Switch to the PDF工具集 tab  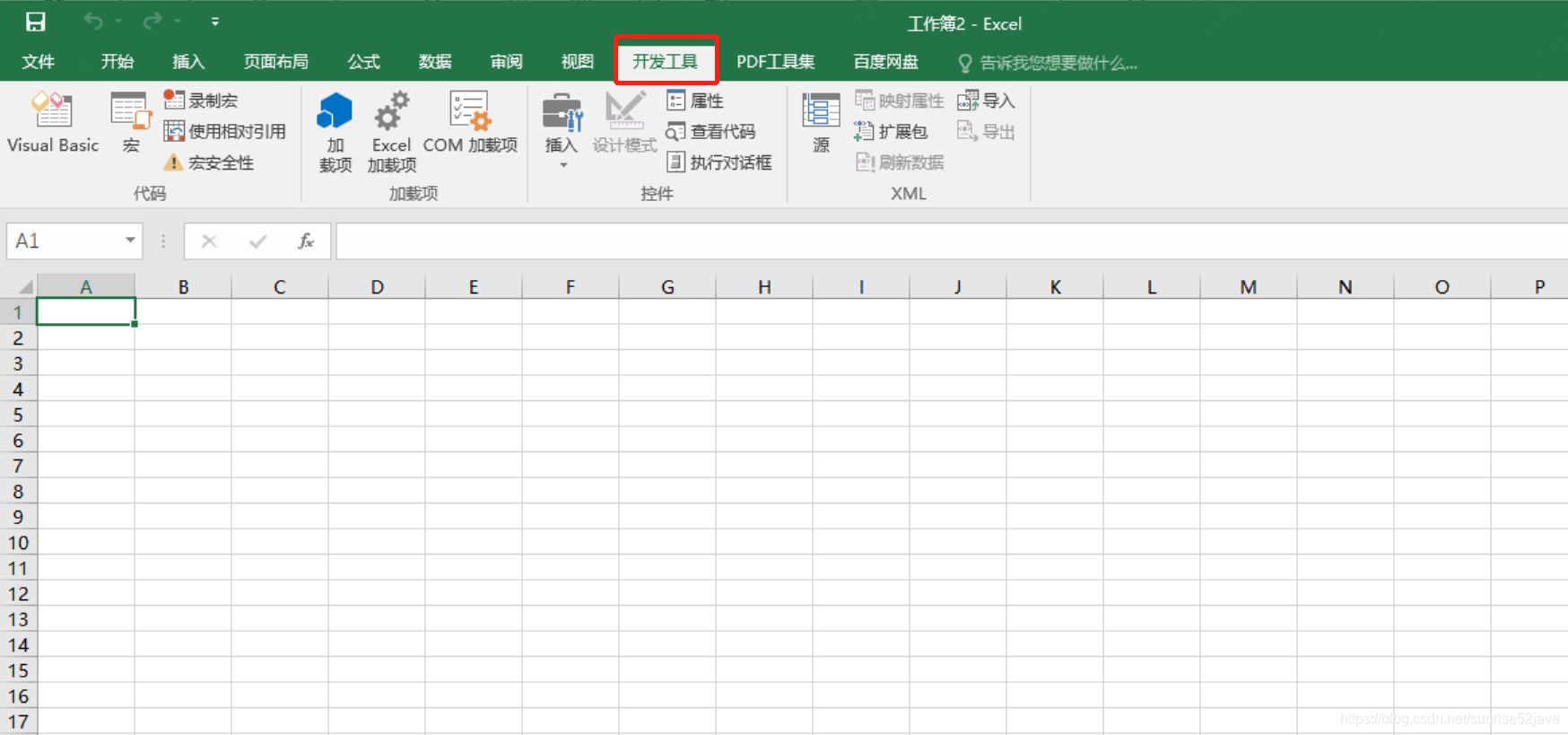click(775, 62)
